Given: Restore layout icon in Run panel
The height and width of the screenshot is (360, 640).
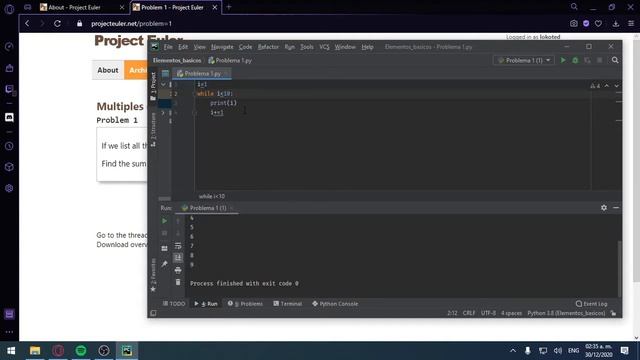Looking at the screenshot, I should coord(164,248).
